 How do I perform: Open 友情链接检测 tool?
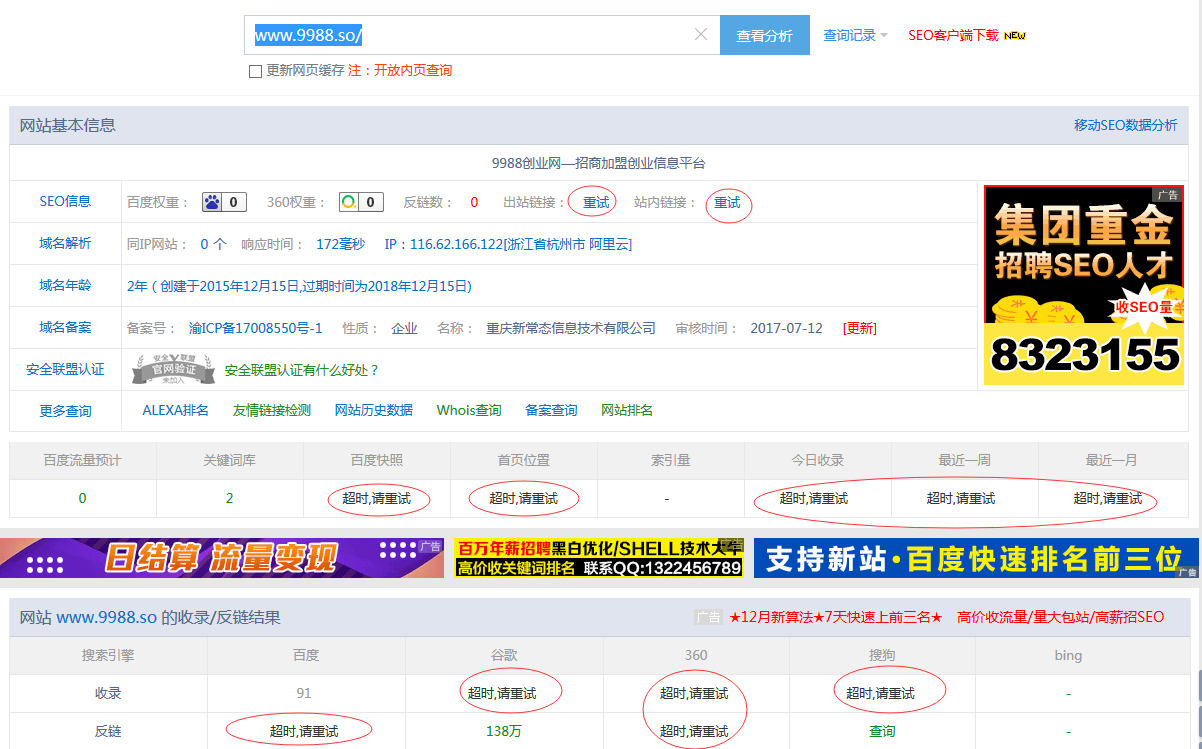272,410
